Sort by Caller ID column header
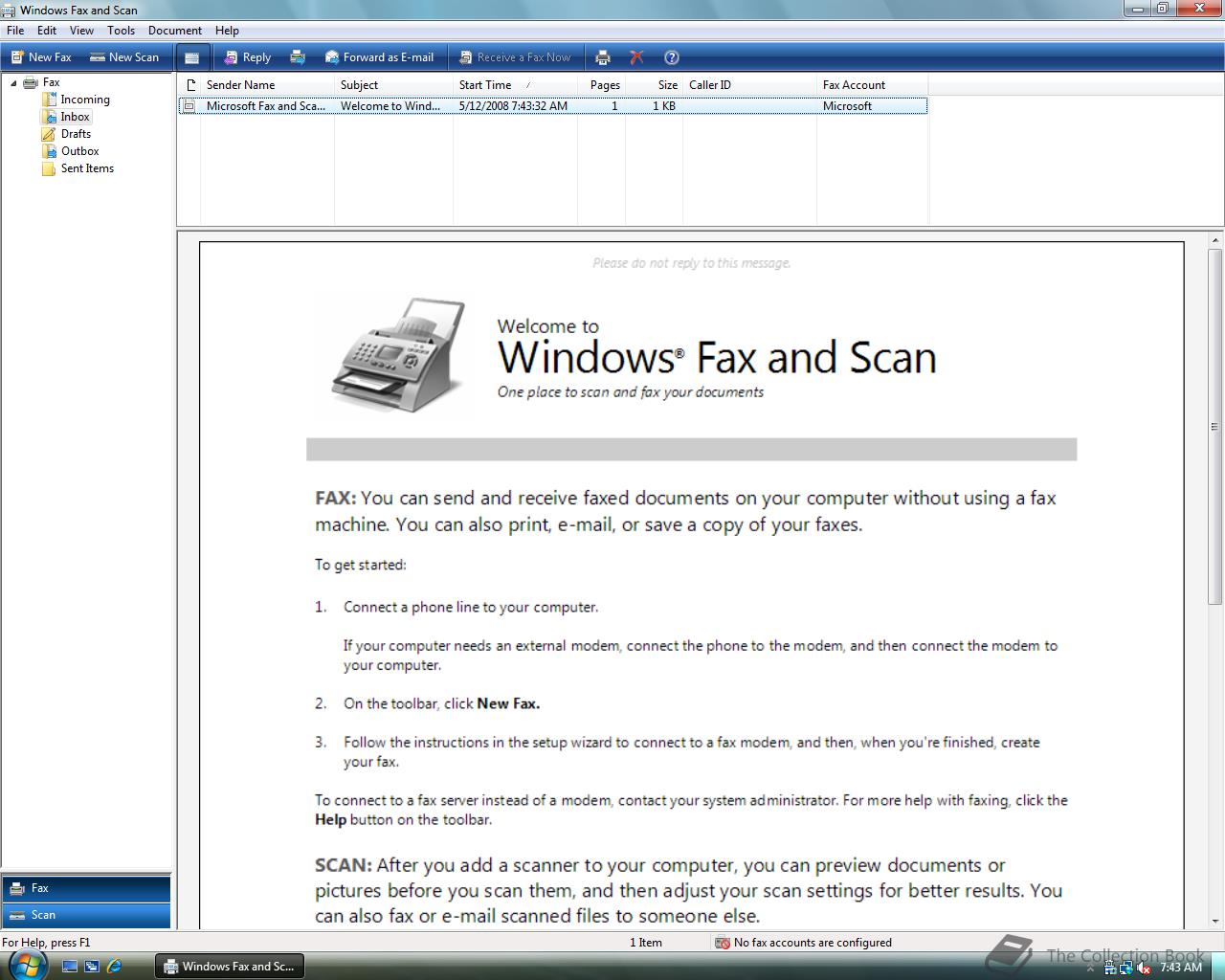Screen dimensions: 1225x980 (x=749, y=85)
